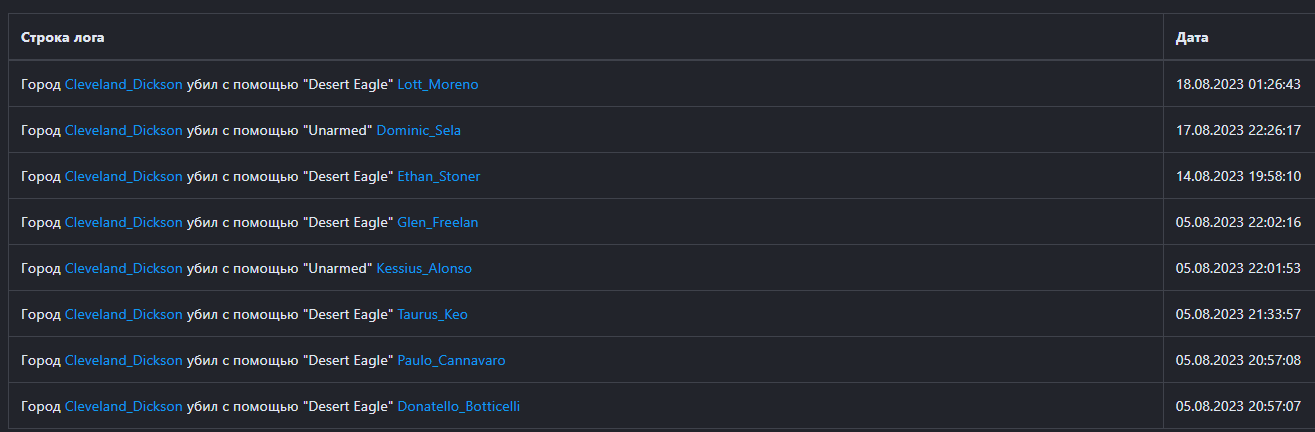This screenshot has width=1315, height=432.
Task: Click the 14.08.2023 19:58:10 timestamp
Action: 1238,177
